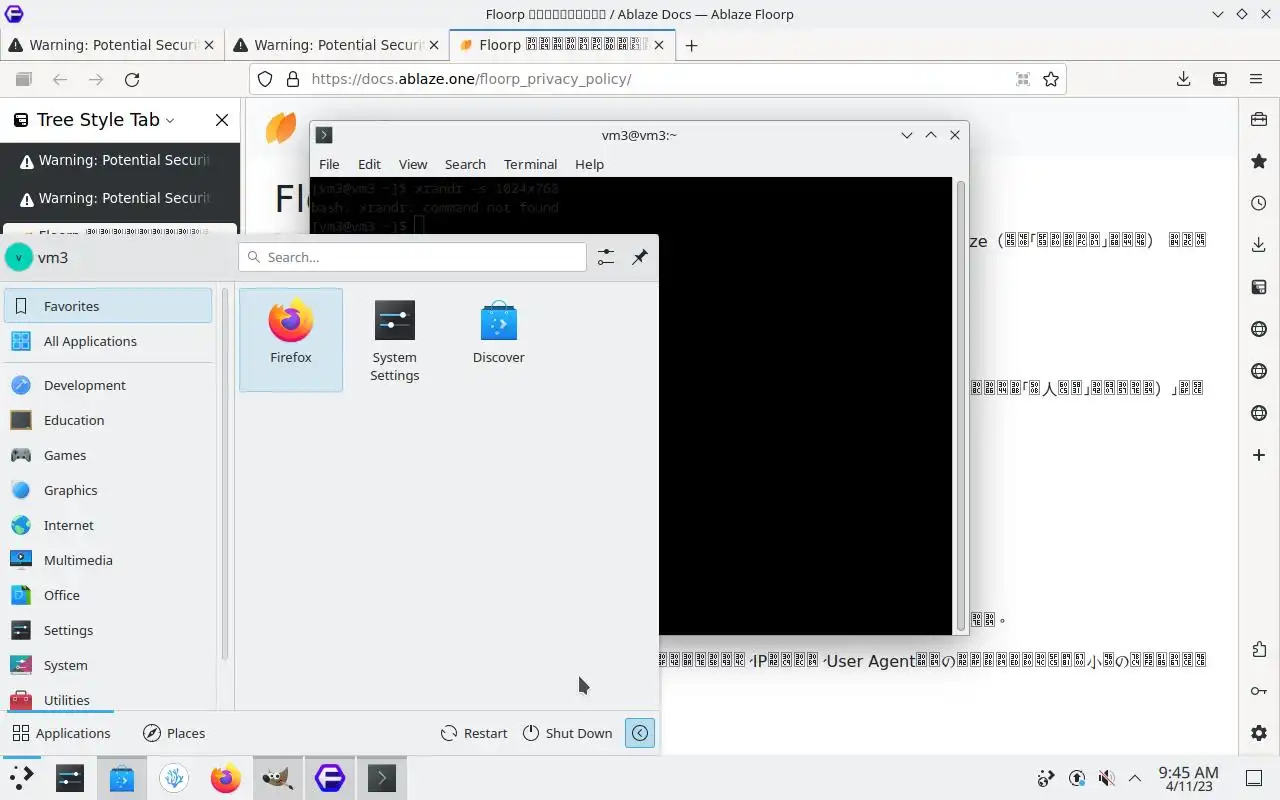
Task: Switch to GIMP in the taskbar
Action: point(278,778)
